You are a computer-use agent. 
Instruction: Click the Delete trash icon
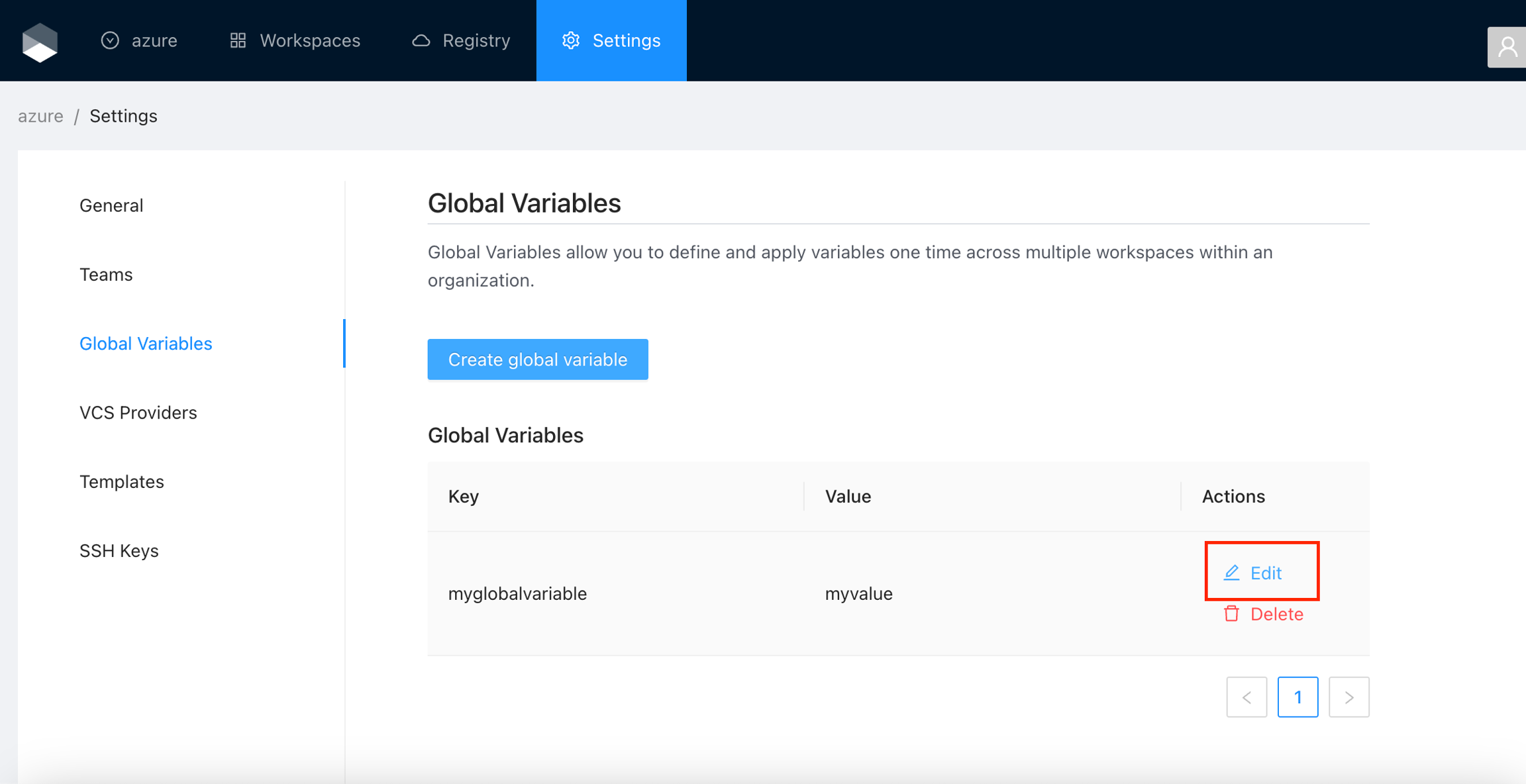click(1231, 614)
